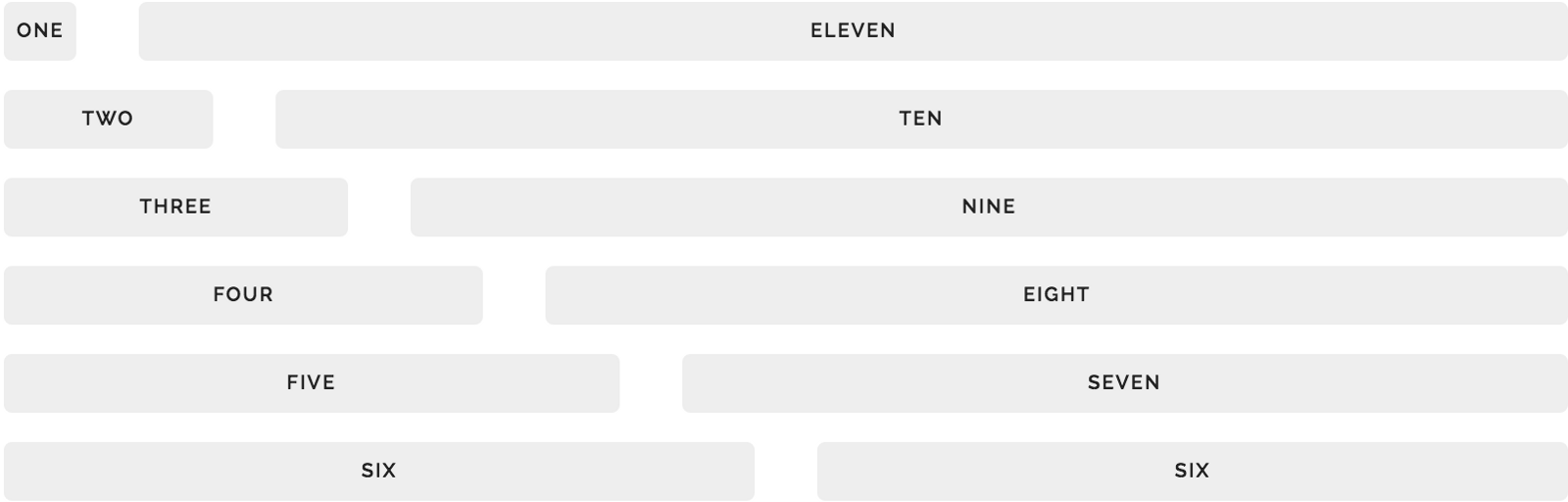Click the ONE block
The height and width of the screenshot is (502, 1568).
40,31
